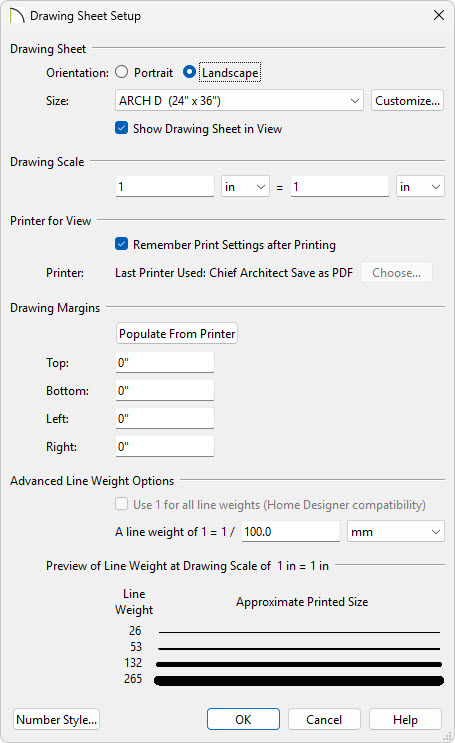This screenshot has height=743, width=455.
Task: Select Landscape orientation
Action: (x=189, y=72)
